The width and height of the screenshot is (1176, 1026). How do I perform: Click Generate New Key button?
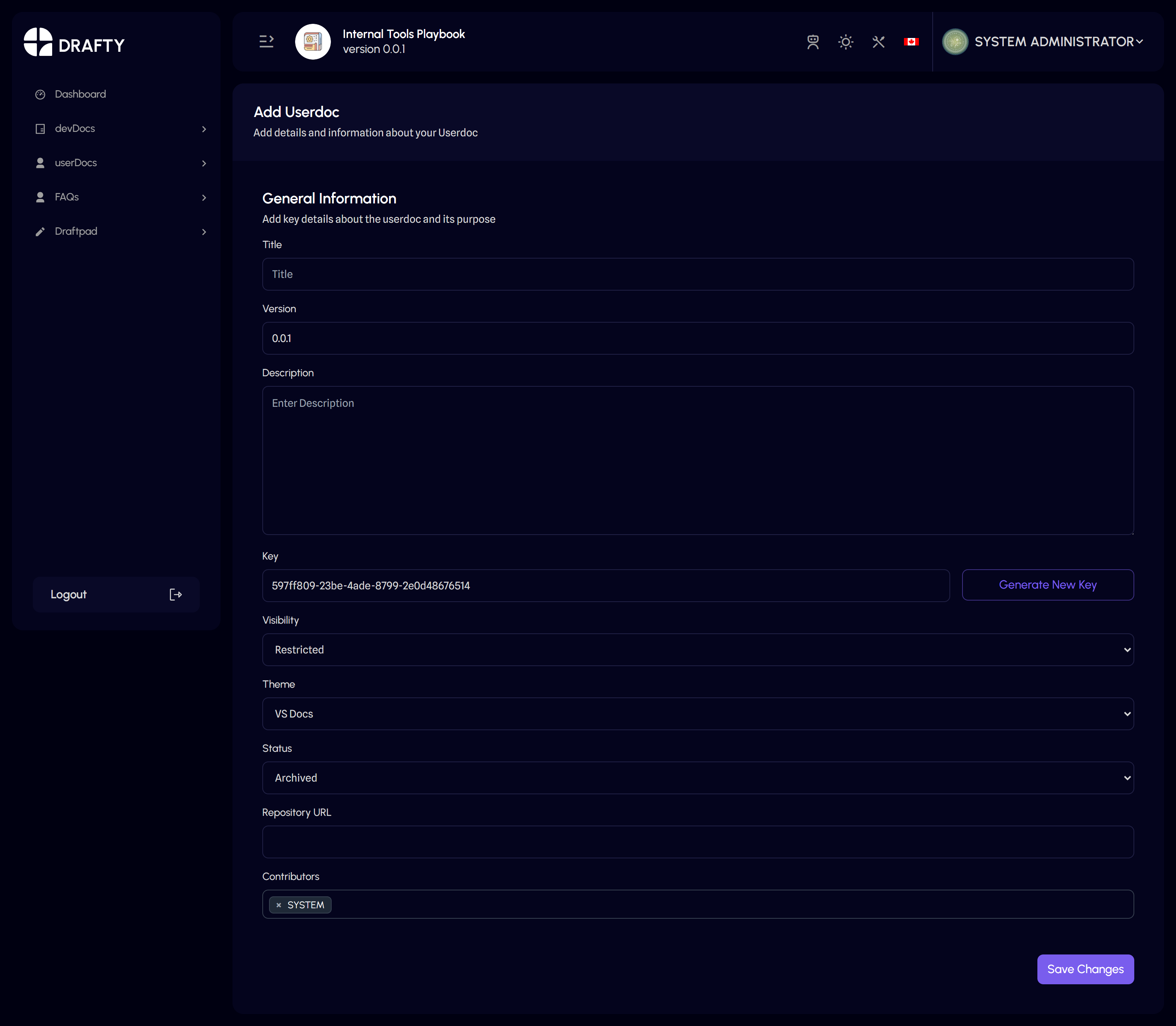(x=1047, y=585)
